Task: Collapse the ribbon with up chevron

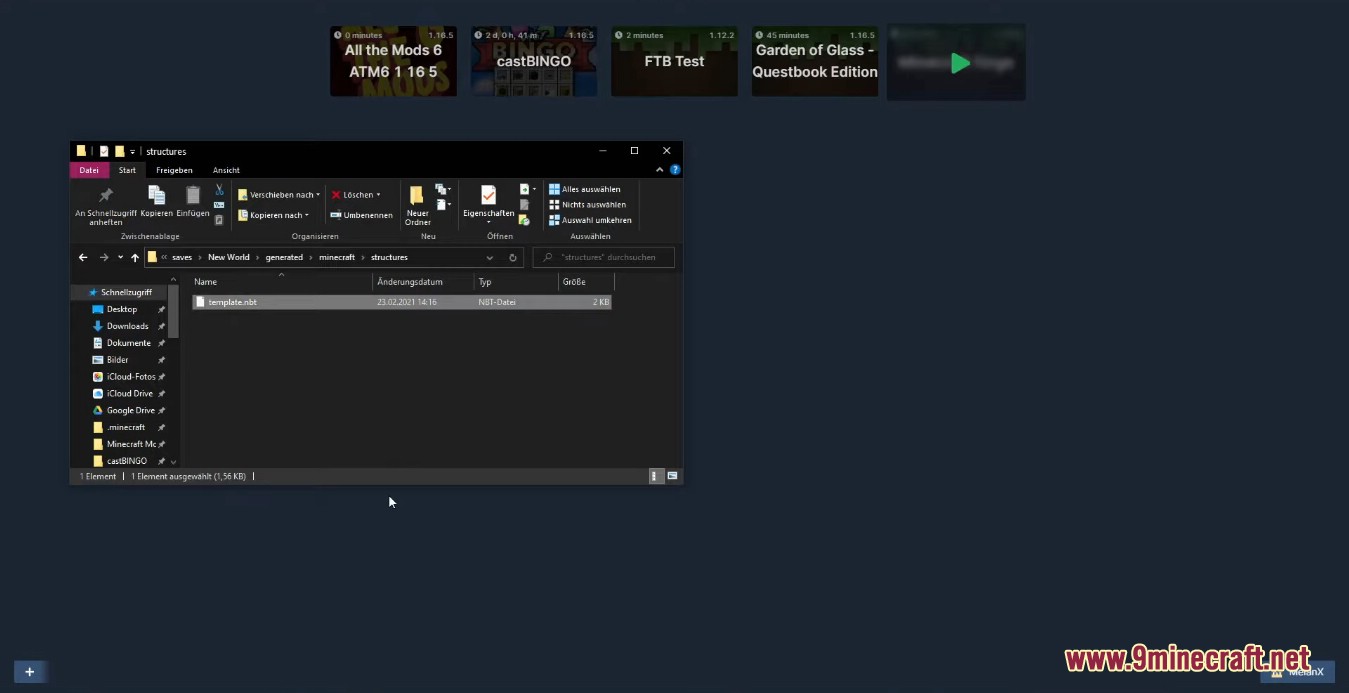Action: (660, 170)
